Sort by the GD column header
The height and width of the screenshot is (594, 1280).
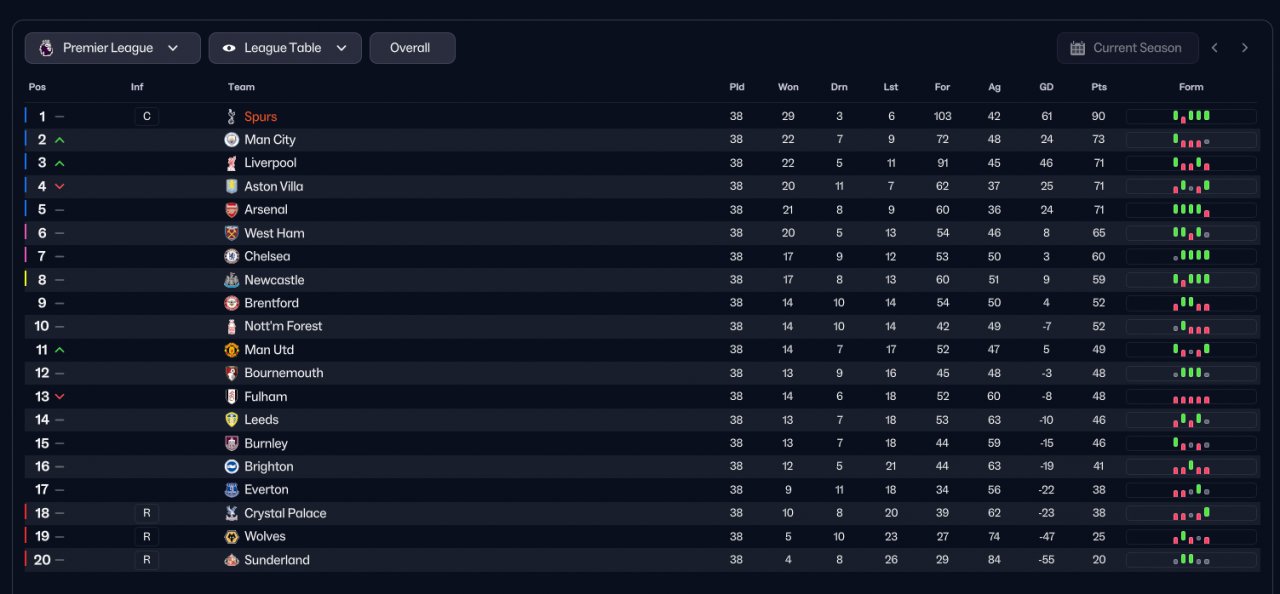tap(1046, 87)
